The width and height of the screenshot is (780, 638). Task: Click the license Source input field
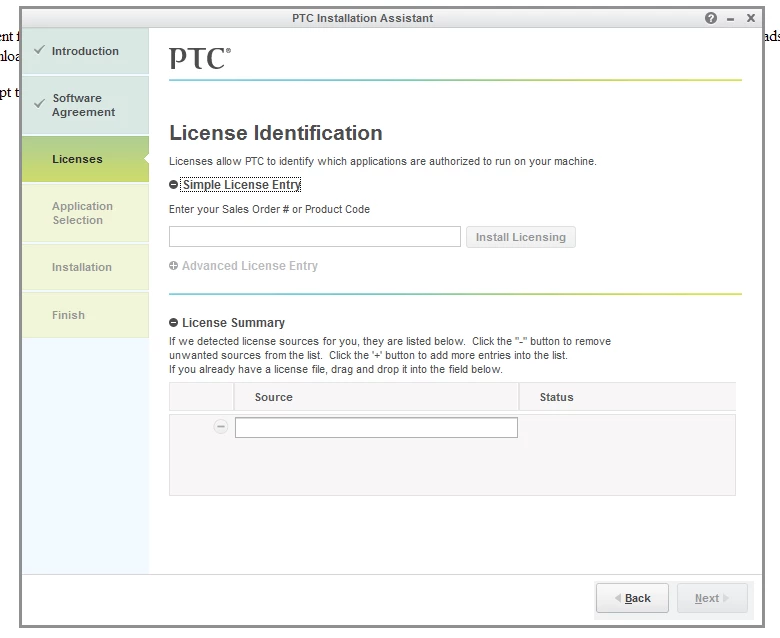(x=376, y=428)
